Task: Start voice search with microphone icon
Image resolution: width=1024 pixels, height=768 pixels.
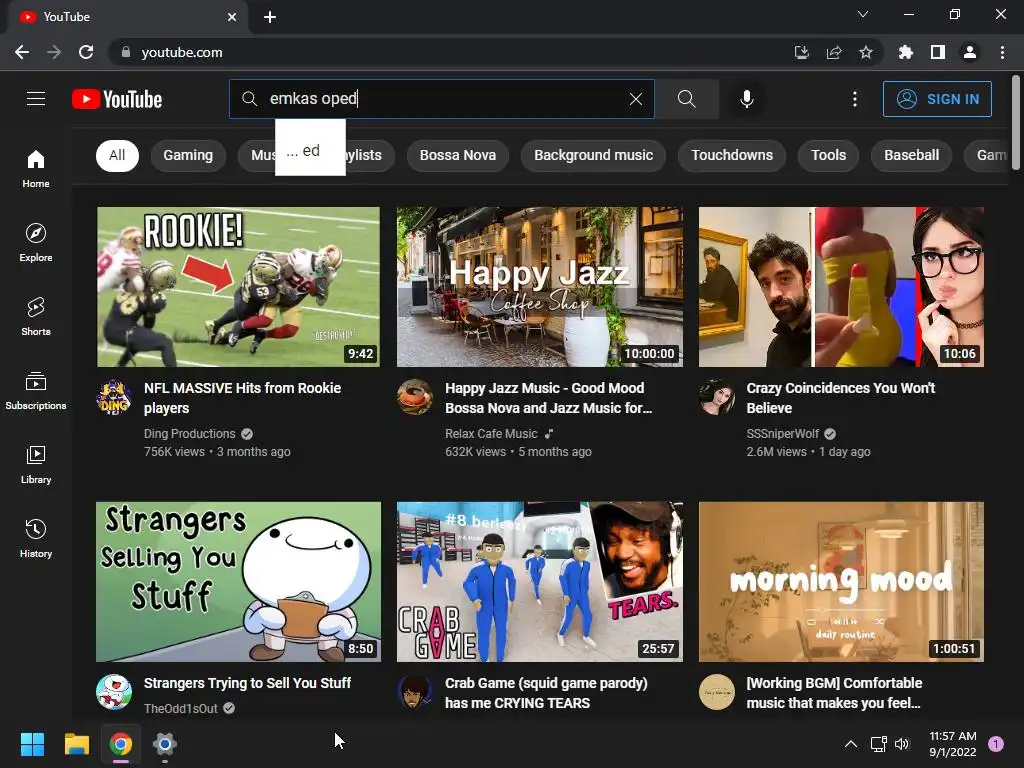Action: click(x=746, y=99)
